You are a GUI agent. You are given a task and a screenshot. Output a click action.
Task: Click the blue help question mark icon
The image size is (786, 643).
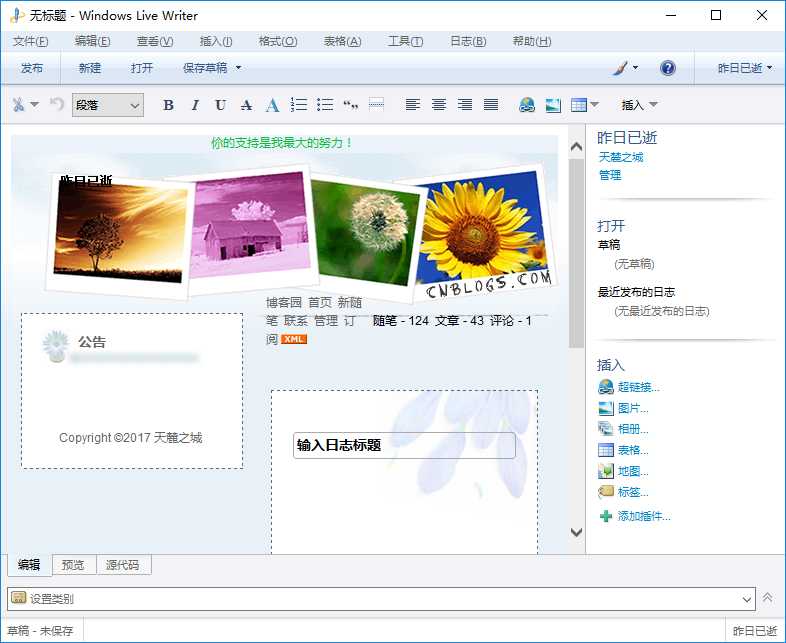(x=668, y=68)
